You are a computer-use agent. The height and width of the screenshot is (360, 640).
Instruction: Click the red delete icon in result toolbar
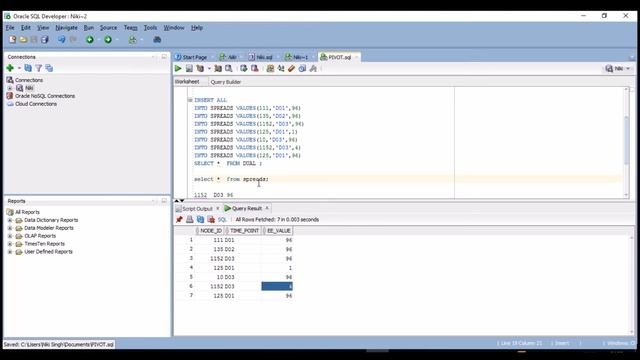[x=211, y=220]
